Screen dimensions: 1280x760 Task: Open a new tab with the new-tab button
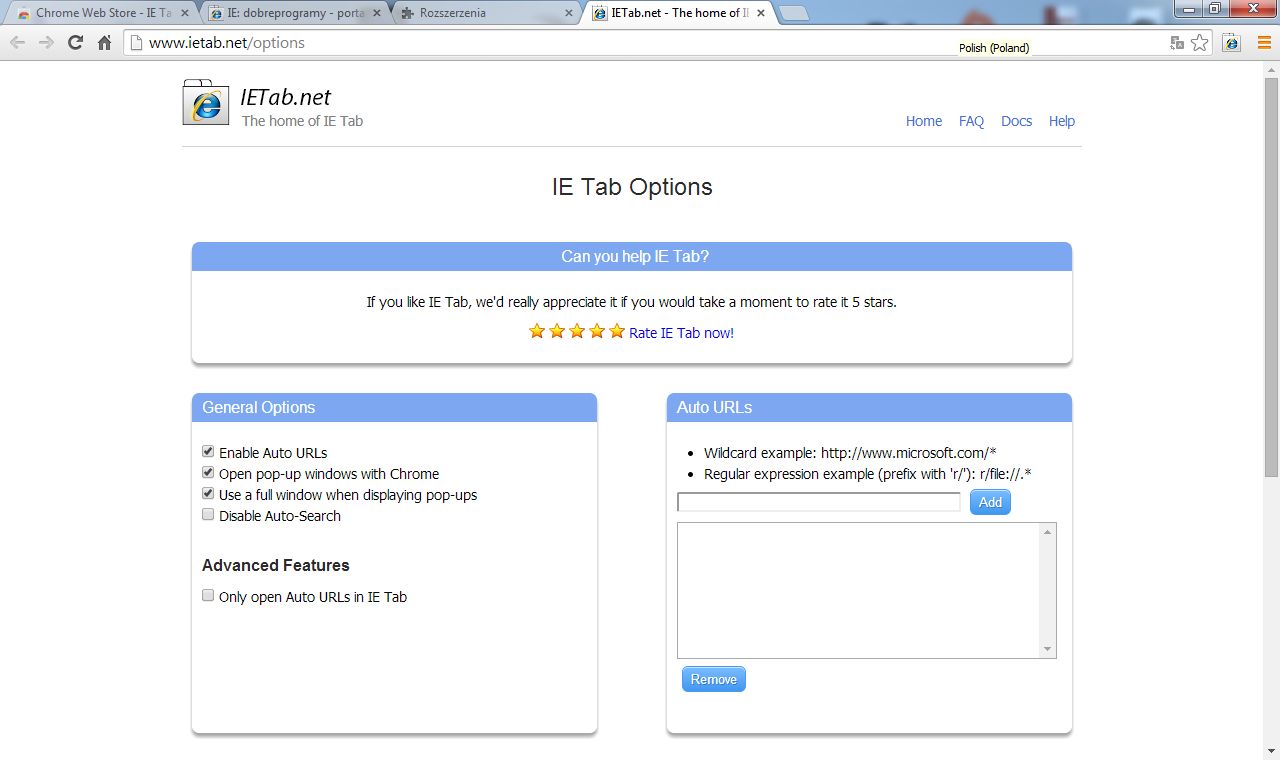(x=794, y=14)
